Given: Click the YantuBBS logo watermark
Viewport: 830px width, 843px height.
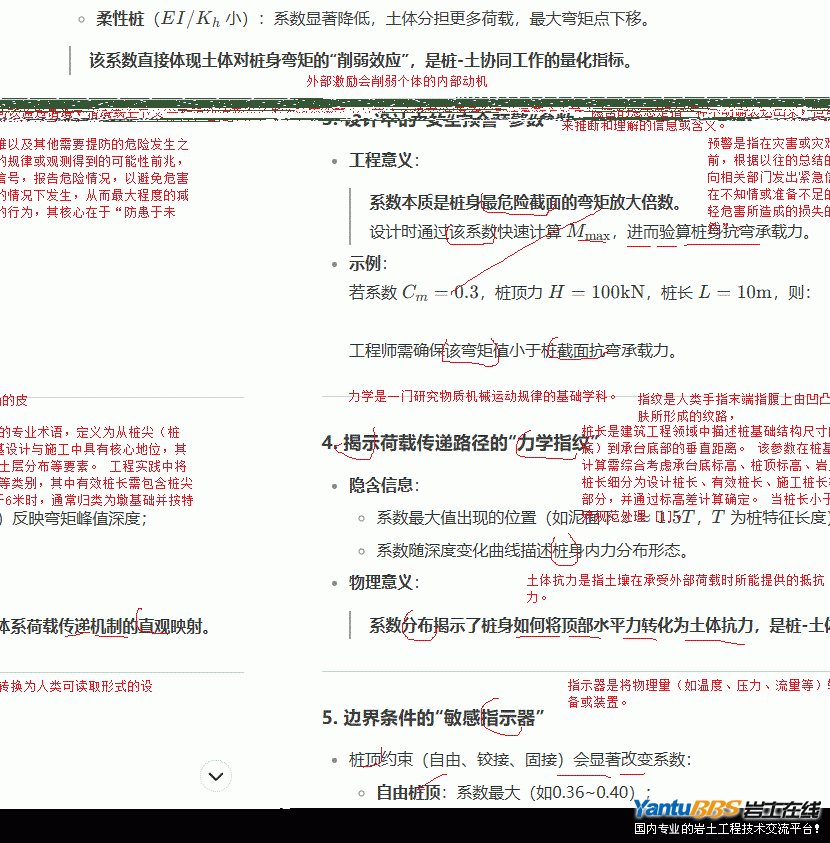Looking at the screenshot, I should pyautogui.click(x=725, y=809).
